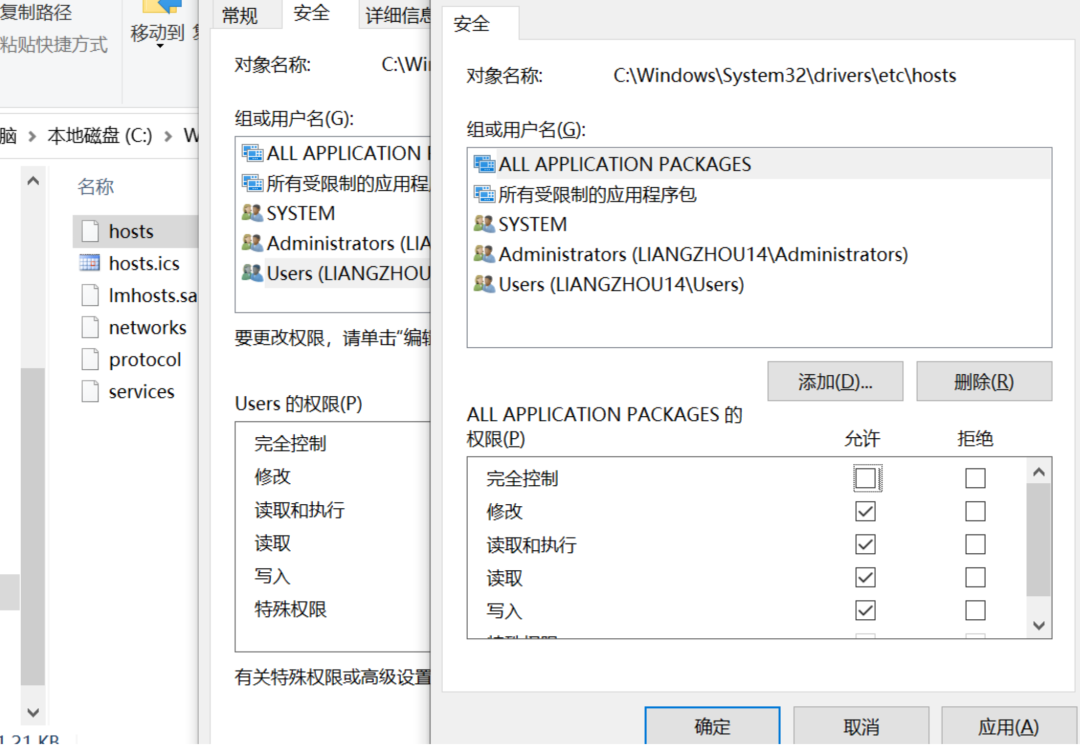Screen dimensions: 1080x747
Task: Select networks file name
Action: tap(147, 327)
